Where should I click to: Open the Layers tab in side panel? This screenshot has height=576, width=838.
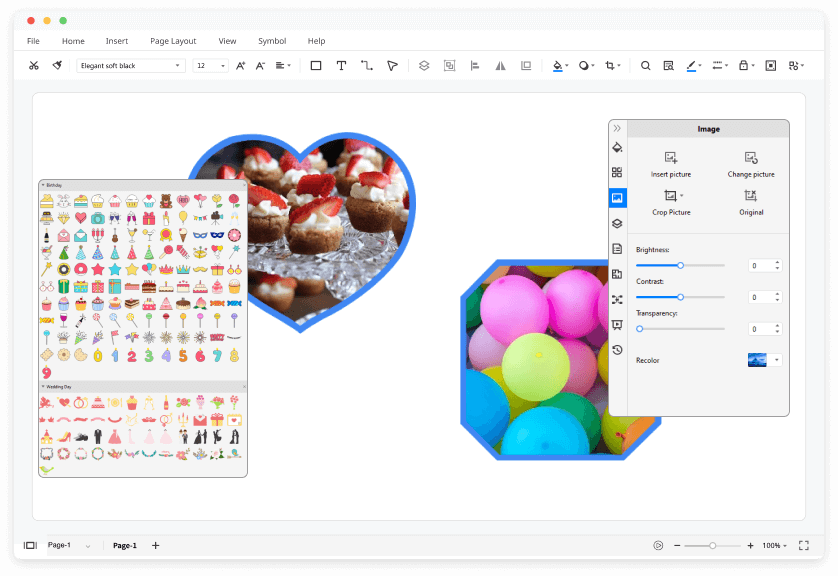(617, 223)
